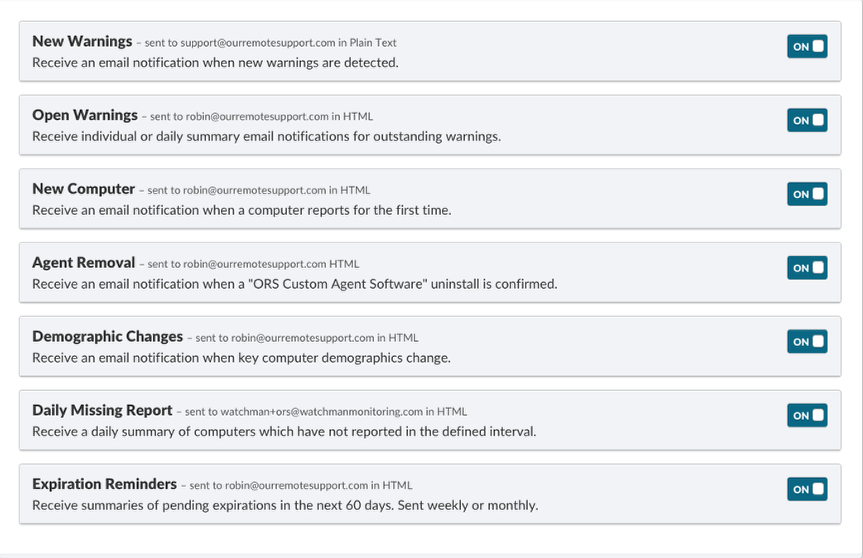Select the key computer demographics change description
The width and height of the screenshot is (863, 558).
[x=241, y=358]
